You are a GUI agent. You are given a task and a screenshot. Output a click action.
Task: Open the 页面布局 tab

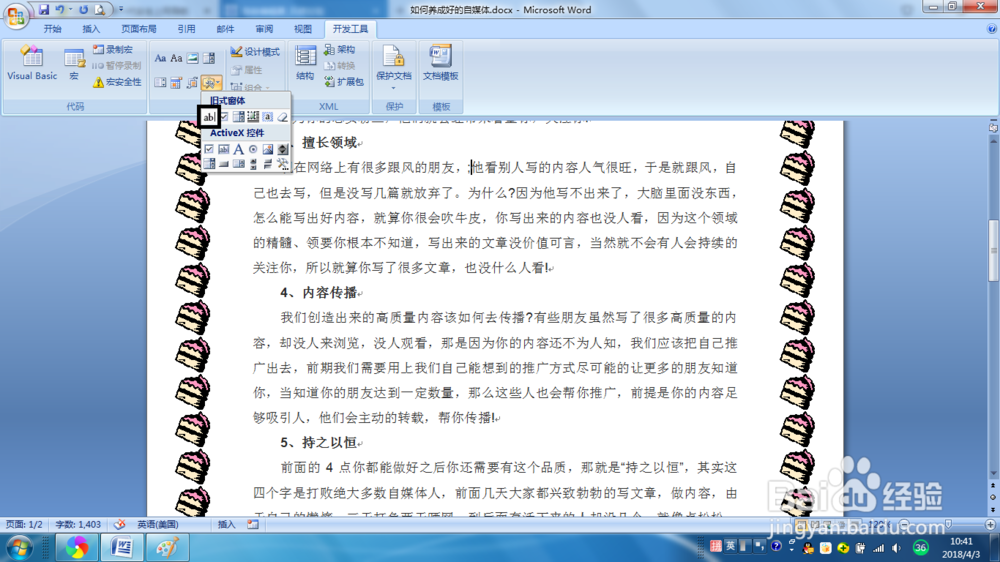[x=139, y=29]
